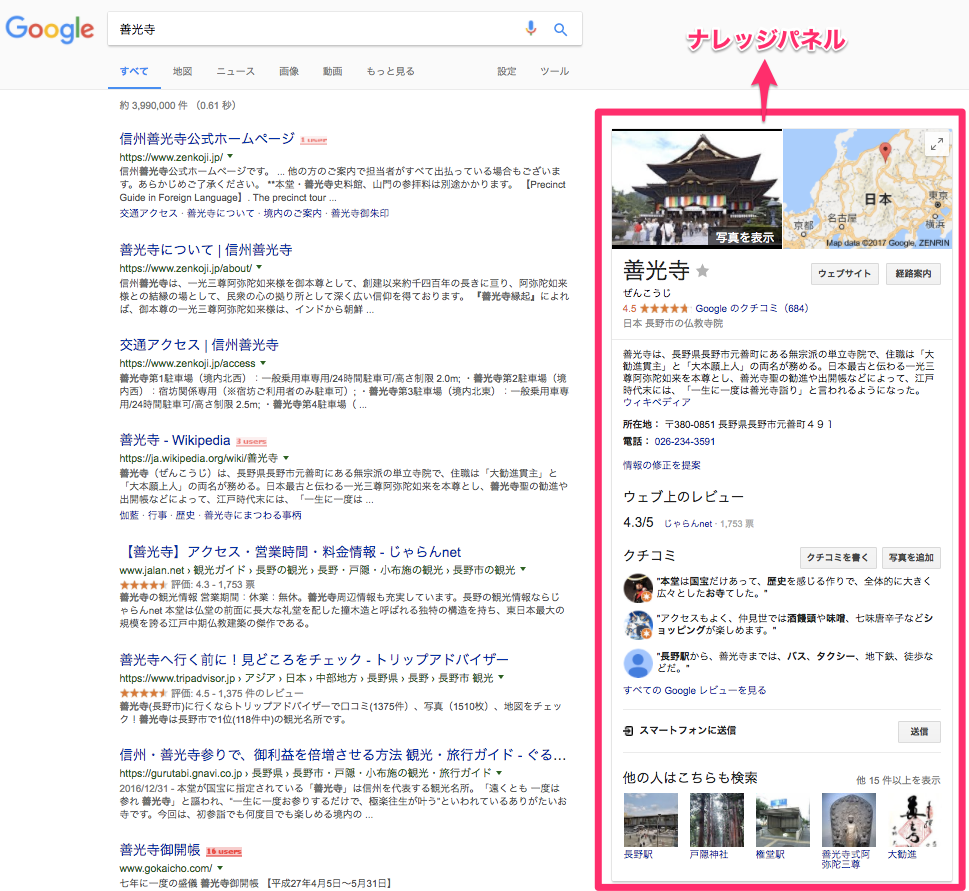Click 経路案内 button

913,274
